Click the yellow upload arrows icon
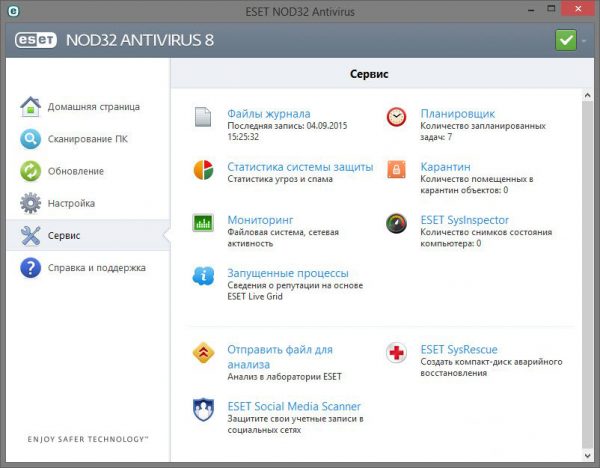 203,352
